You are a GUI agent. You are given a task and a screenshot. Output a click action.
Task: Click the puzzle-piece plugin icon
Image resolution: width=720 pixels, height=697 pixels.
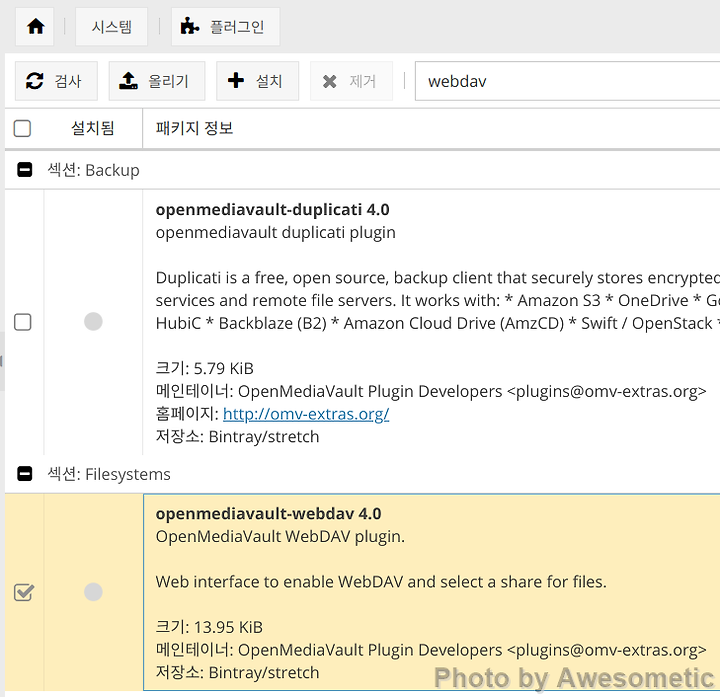[190, 27]
